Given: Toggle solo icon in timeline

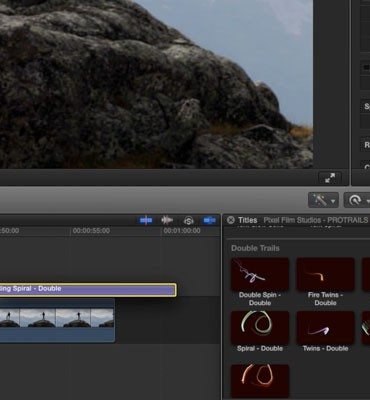Looking at the screenshot, I should pyautogui.click(x=189, y=220).
